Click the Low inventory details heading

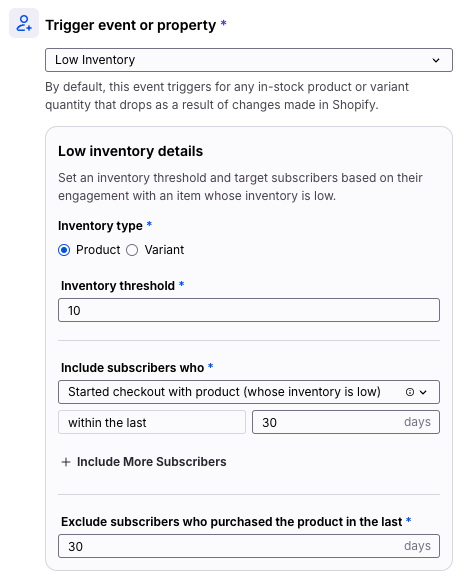130,152
